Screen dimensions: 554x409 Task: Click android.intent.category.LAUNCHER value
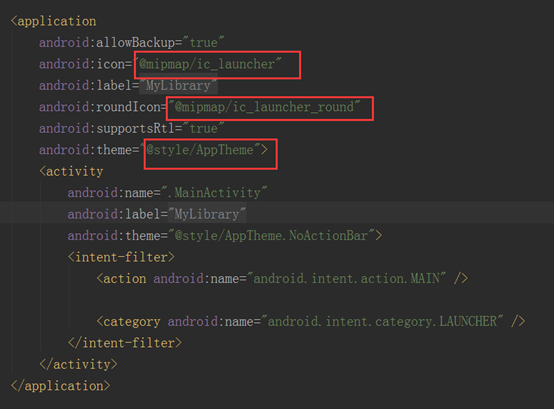pos(382,321)
